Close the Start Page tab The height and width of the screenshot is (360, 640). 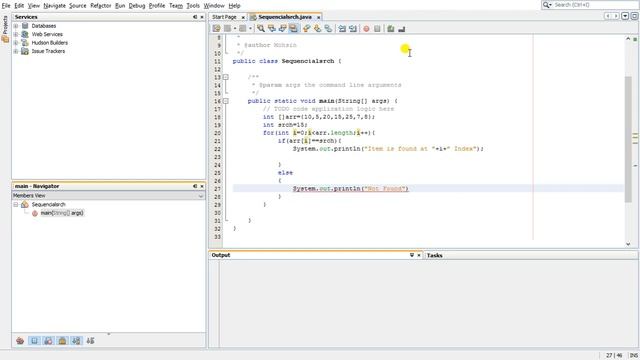tap(243, 17)
